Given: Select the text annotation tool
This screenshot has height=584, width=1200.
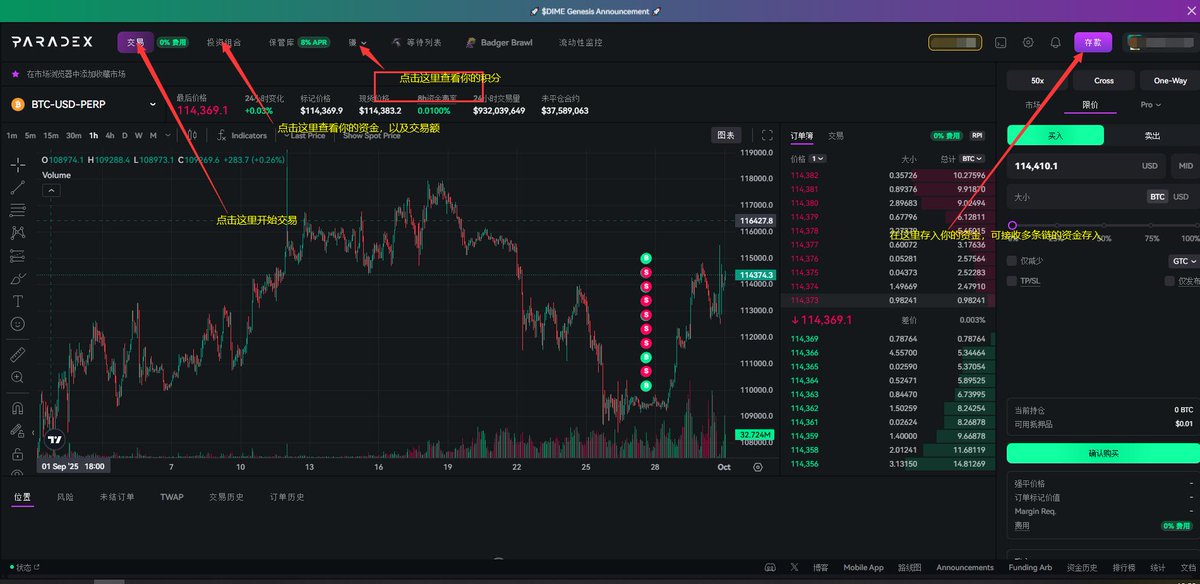Looking at the screenshot, I should tap(17, 301).
